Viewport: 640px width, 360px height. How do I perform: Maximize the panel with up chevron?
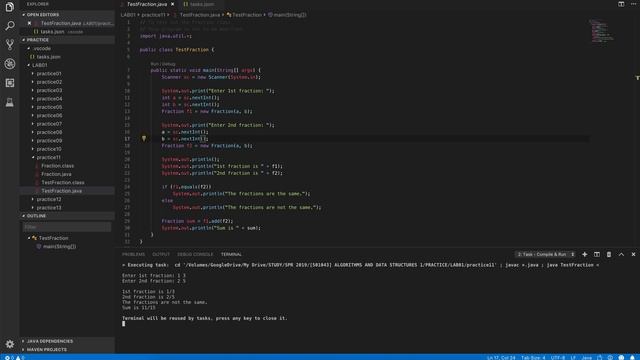tap(621, 254)
